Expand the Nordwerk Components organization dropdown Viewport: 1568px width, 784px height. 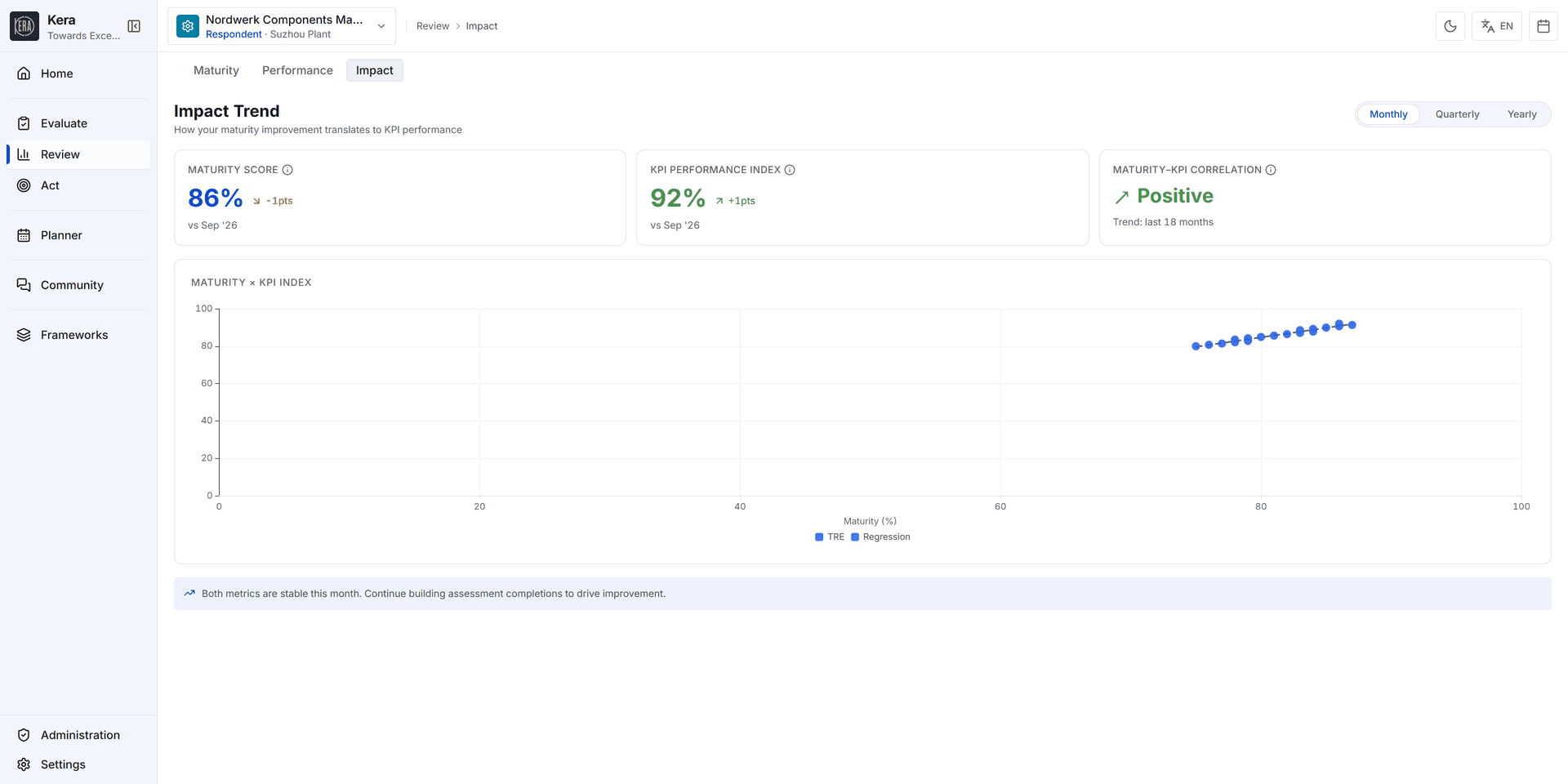point(282,26)
